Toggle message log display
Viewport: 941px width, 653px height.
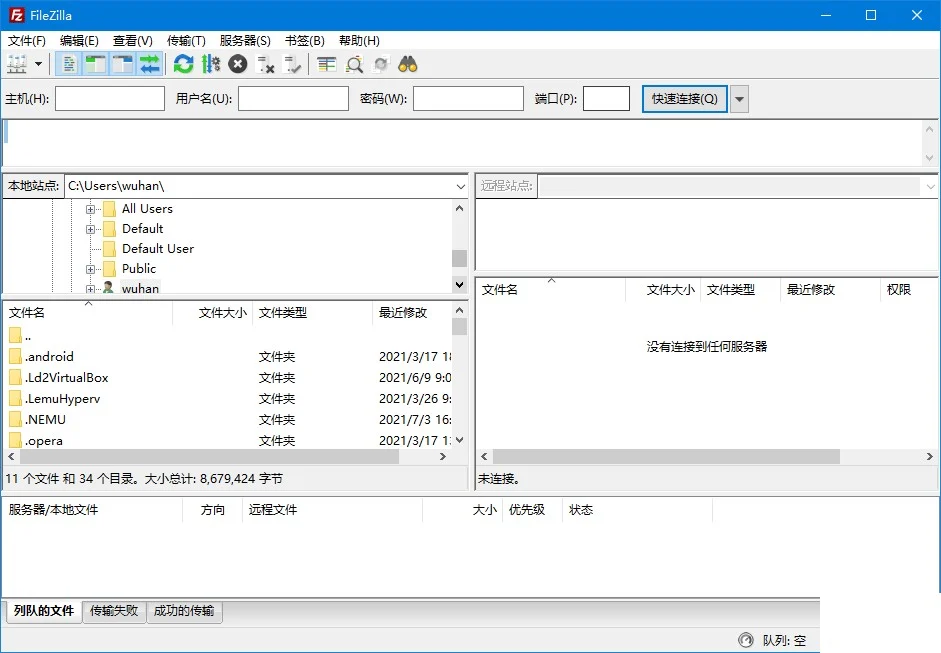pos(69,64)
